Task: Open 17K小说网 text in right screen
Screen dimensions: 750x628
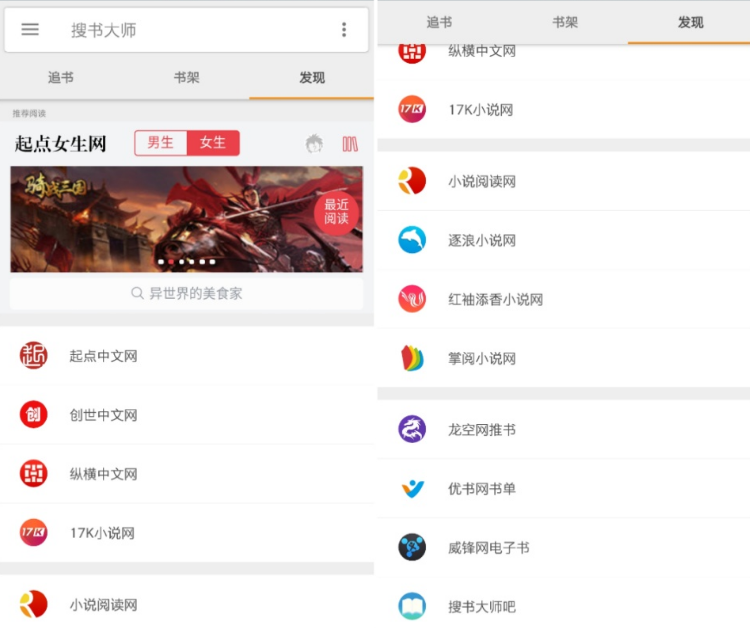Action: tap(481, 110)
